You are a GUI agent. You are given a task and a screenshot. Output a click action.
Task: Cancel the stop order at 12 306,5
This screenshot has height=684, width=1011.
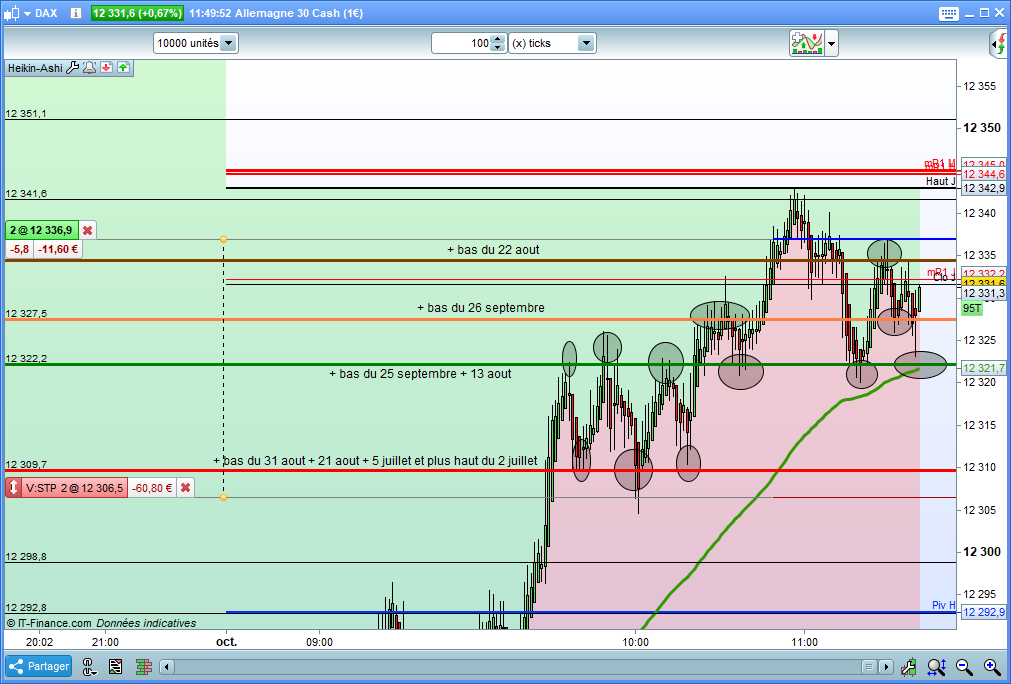[186, 488]
